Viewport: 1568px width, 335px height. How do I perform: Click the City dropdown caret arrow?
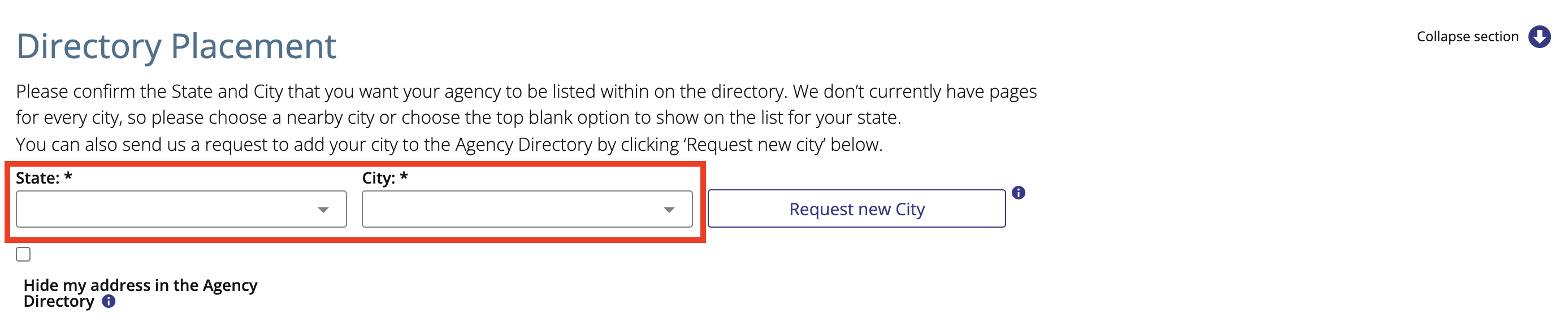point(669,210)
